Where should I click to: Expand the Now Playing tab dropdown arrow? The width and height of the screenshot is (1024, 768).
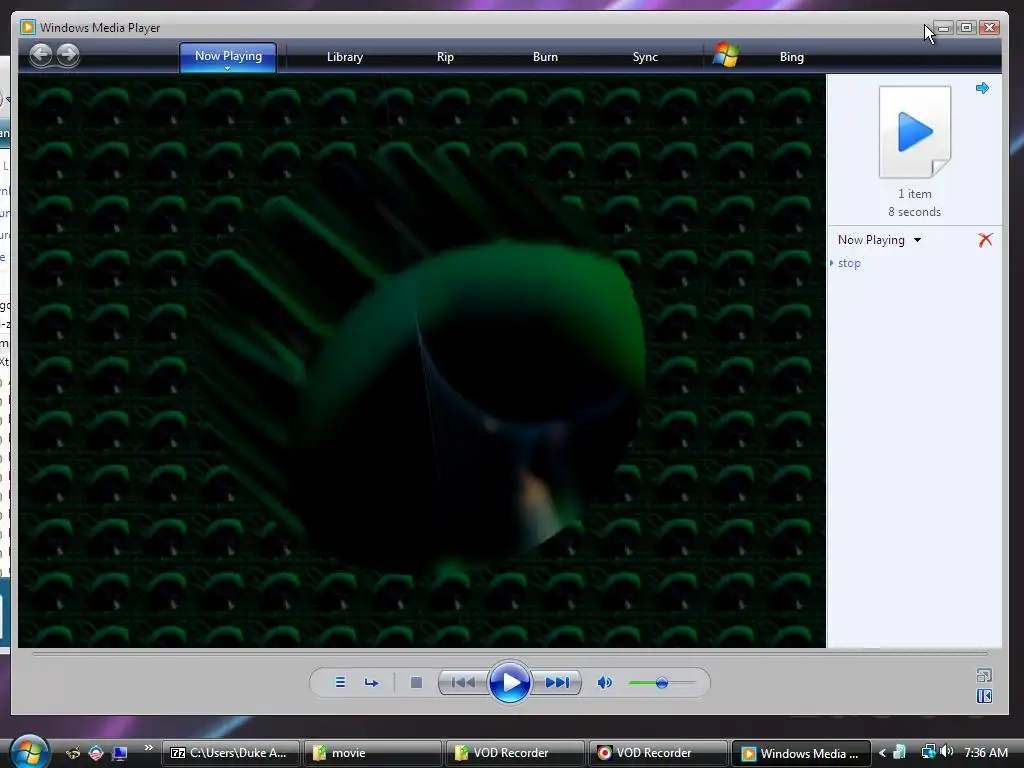coord(227,68)
